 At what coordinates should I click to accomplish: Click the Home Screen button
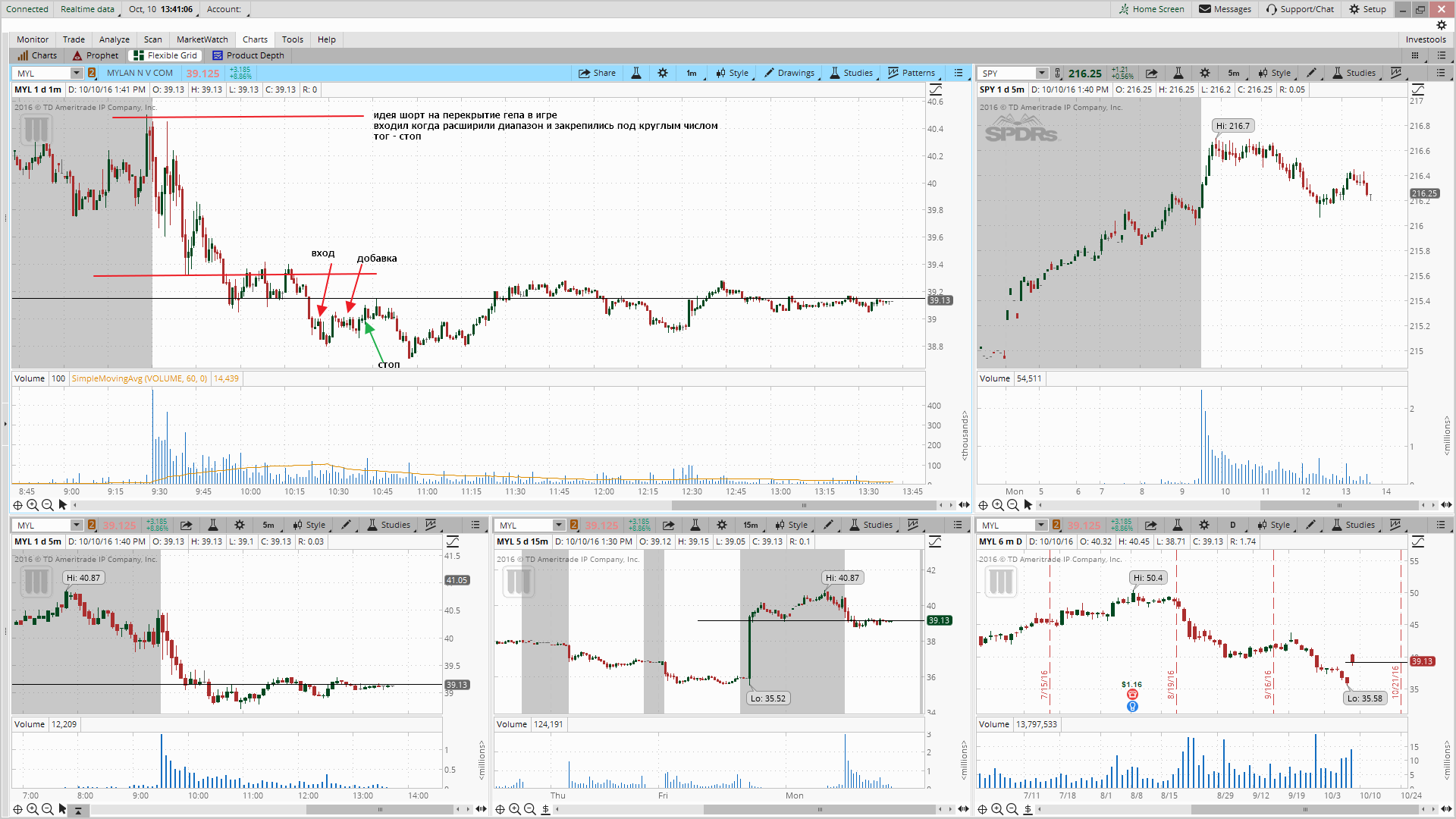[1152, 9]
